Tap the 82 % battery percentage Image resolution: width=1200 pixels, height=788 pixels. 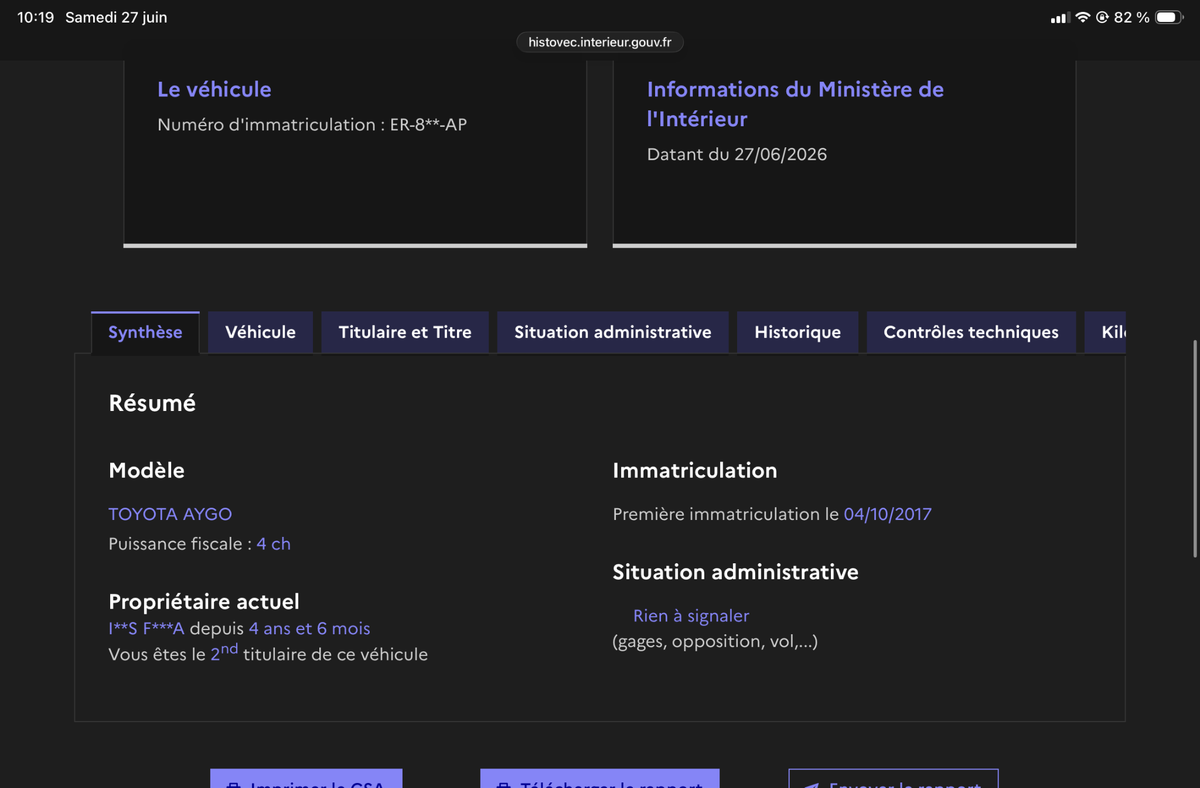pos(1132,18)
